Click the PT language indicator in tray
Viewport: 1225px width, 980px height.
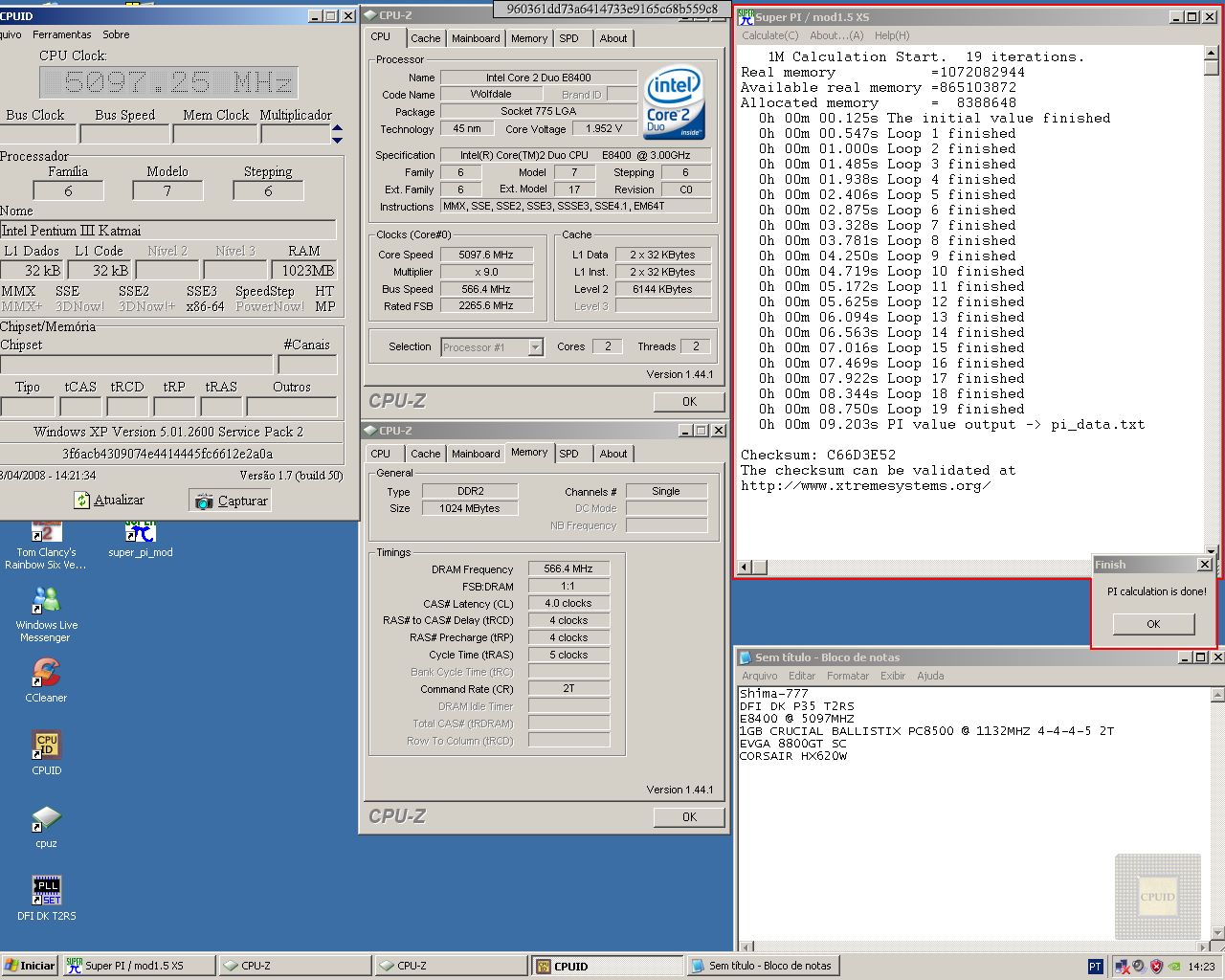click(x=1096, y=967)
